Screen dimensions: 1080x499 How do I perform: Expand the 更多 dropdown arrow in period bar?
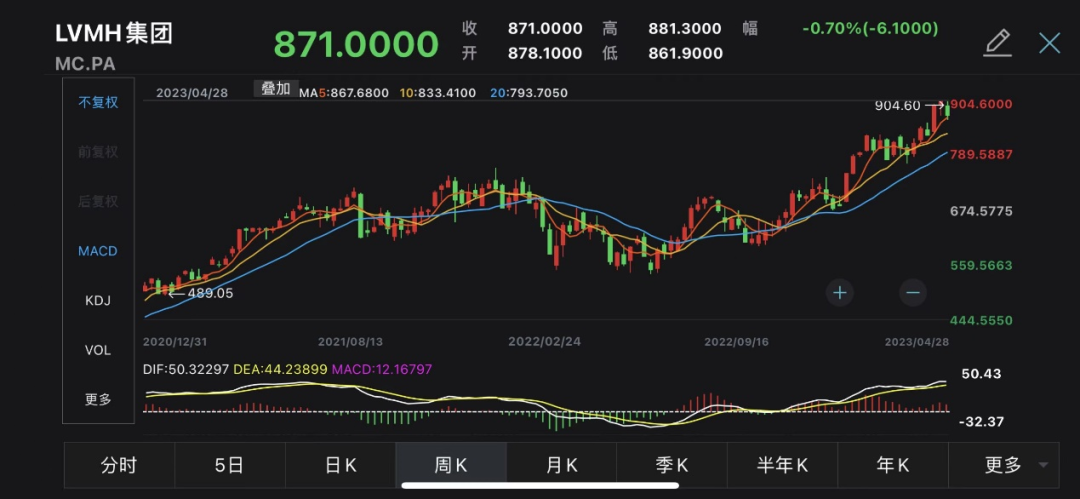pyautogui.click(x=1043, y=465)
